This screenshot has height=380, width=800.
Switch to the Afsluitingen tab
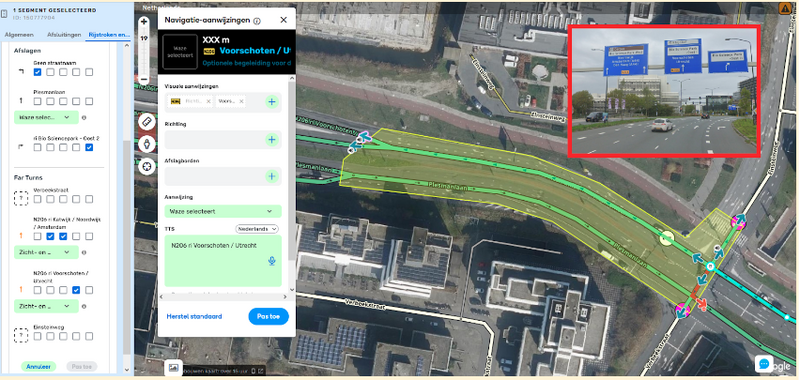pyautogui.click(x=64, y=35)
